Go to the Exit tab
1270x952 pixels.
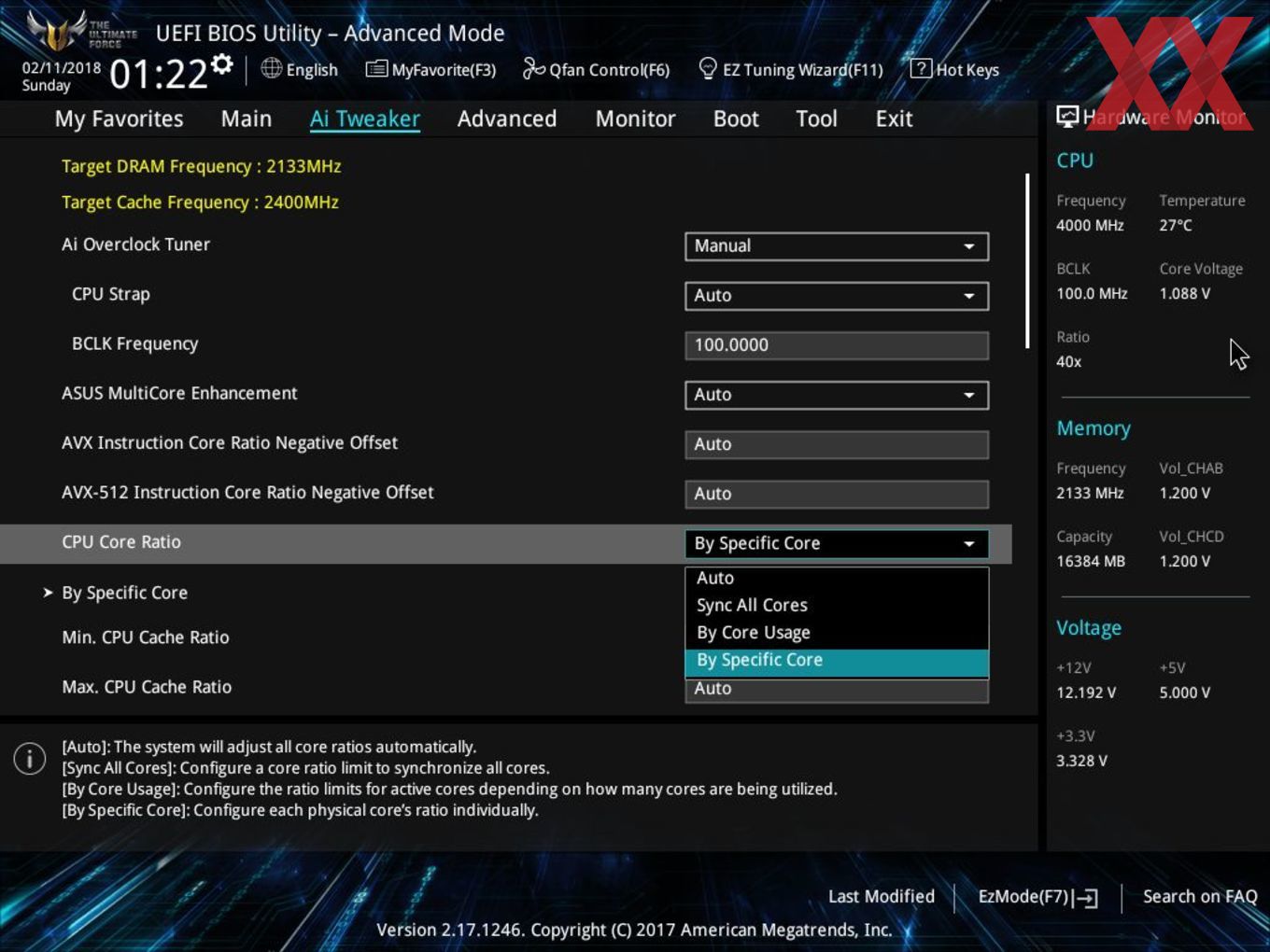894,119
